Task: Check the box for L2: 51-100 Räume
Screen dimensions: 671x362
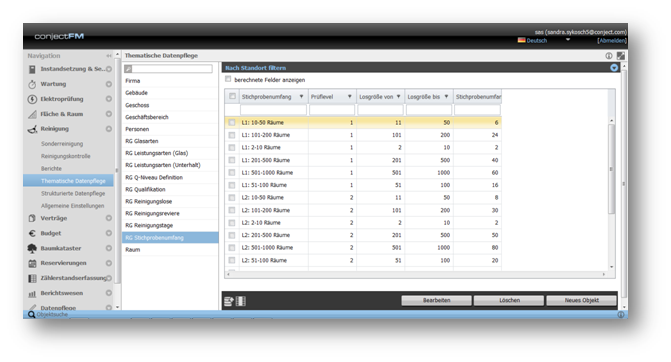Action: [232, 260]
